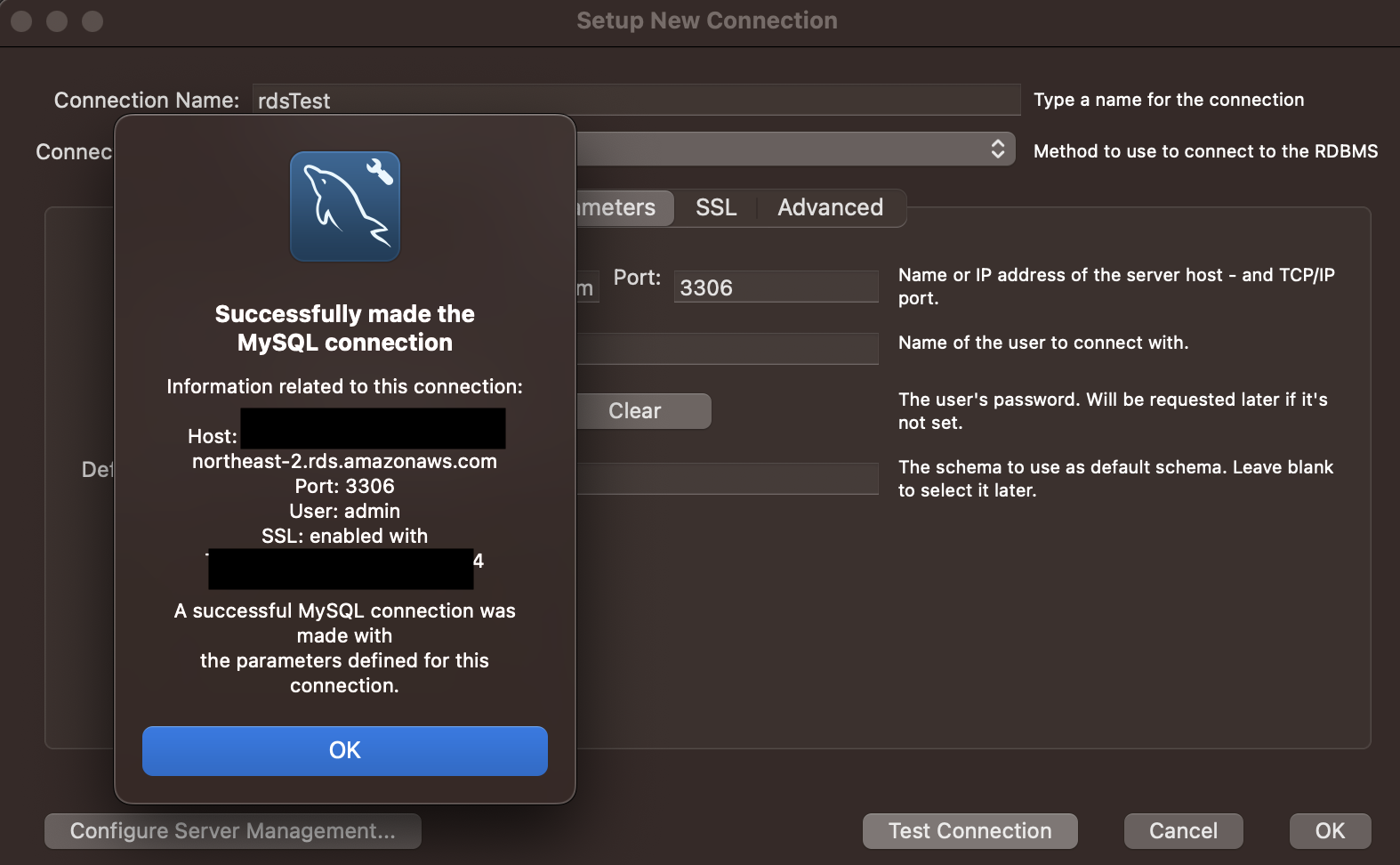Image resolution: width=1400 pixels, height=865 pixels.
Task: Click 'Successfully made the MySQL connection' heading
Action: click(345, 328)
